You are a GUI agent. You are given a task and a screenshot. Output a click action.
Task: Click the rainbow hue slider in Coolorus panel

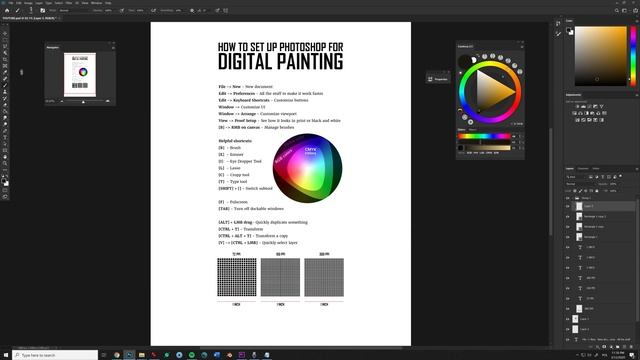coord(484,136)
